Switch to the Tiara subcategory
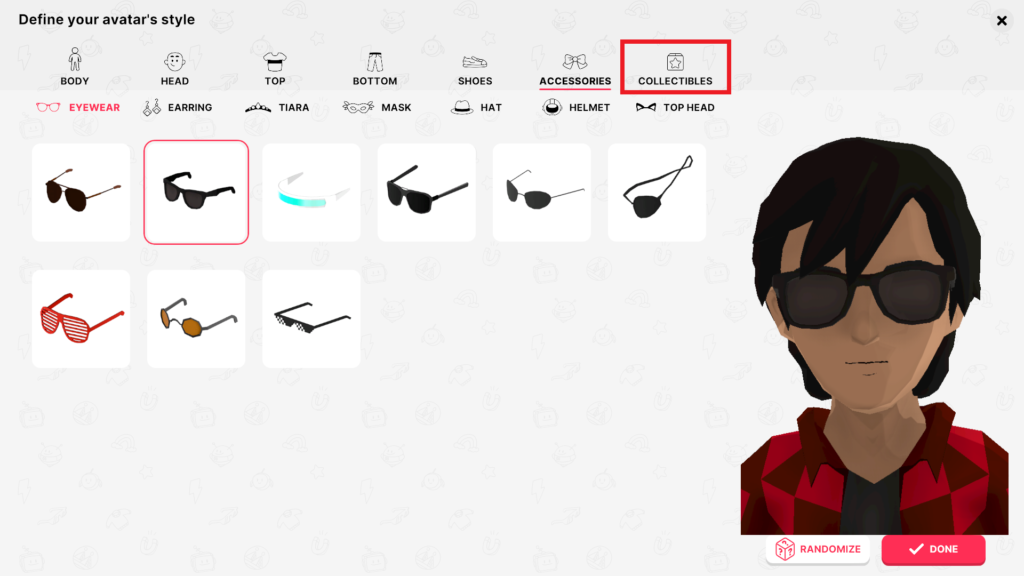 click(277, 107)
